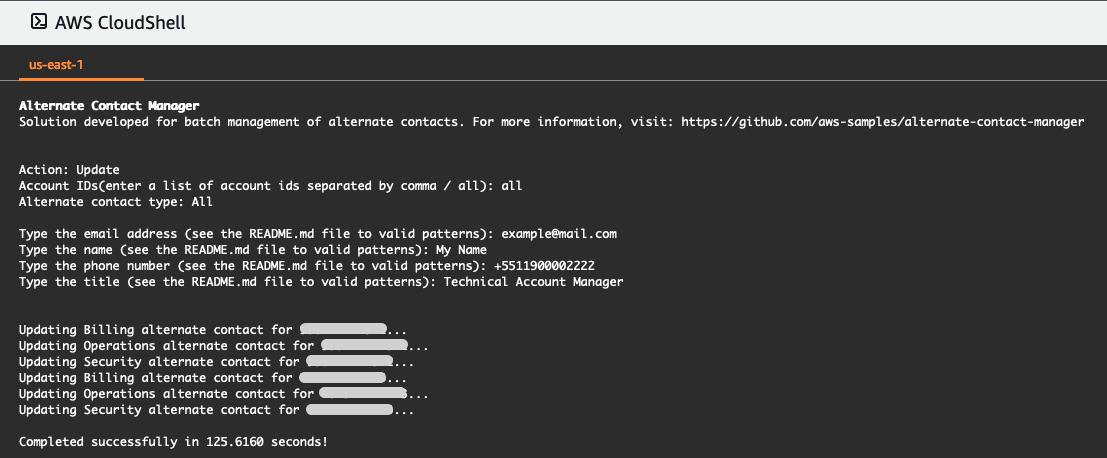Click the last Updating Security alternate contact line

[x=216, y=410]
